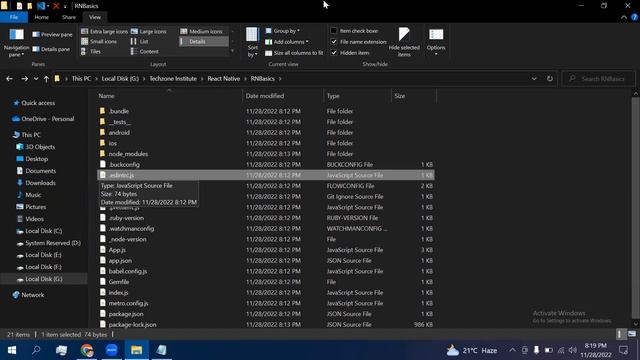
Task: Open Chrome from the taskbar
Action: 87,350
